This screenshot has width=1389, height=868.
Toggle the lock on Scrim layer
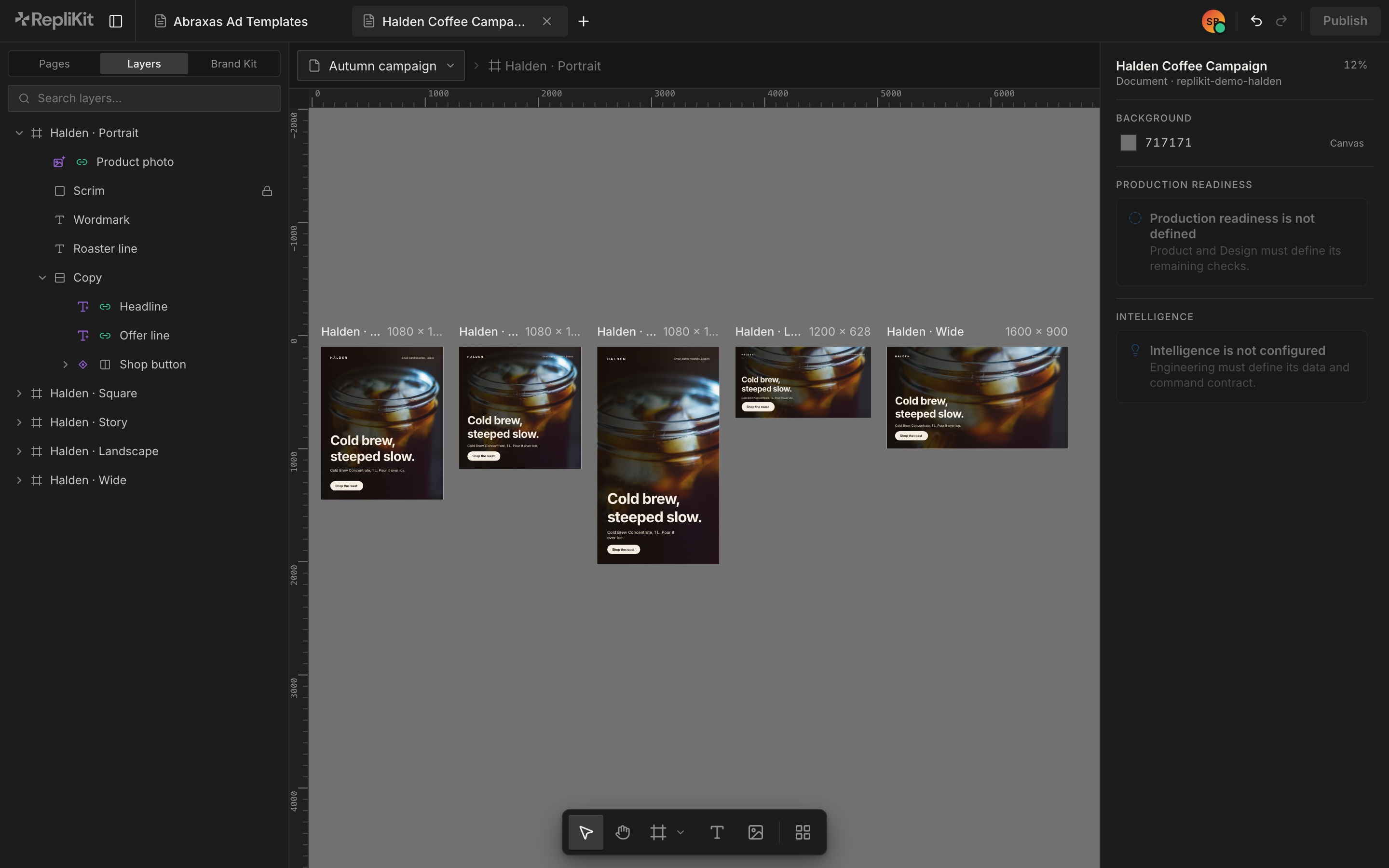click(267, 190)
